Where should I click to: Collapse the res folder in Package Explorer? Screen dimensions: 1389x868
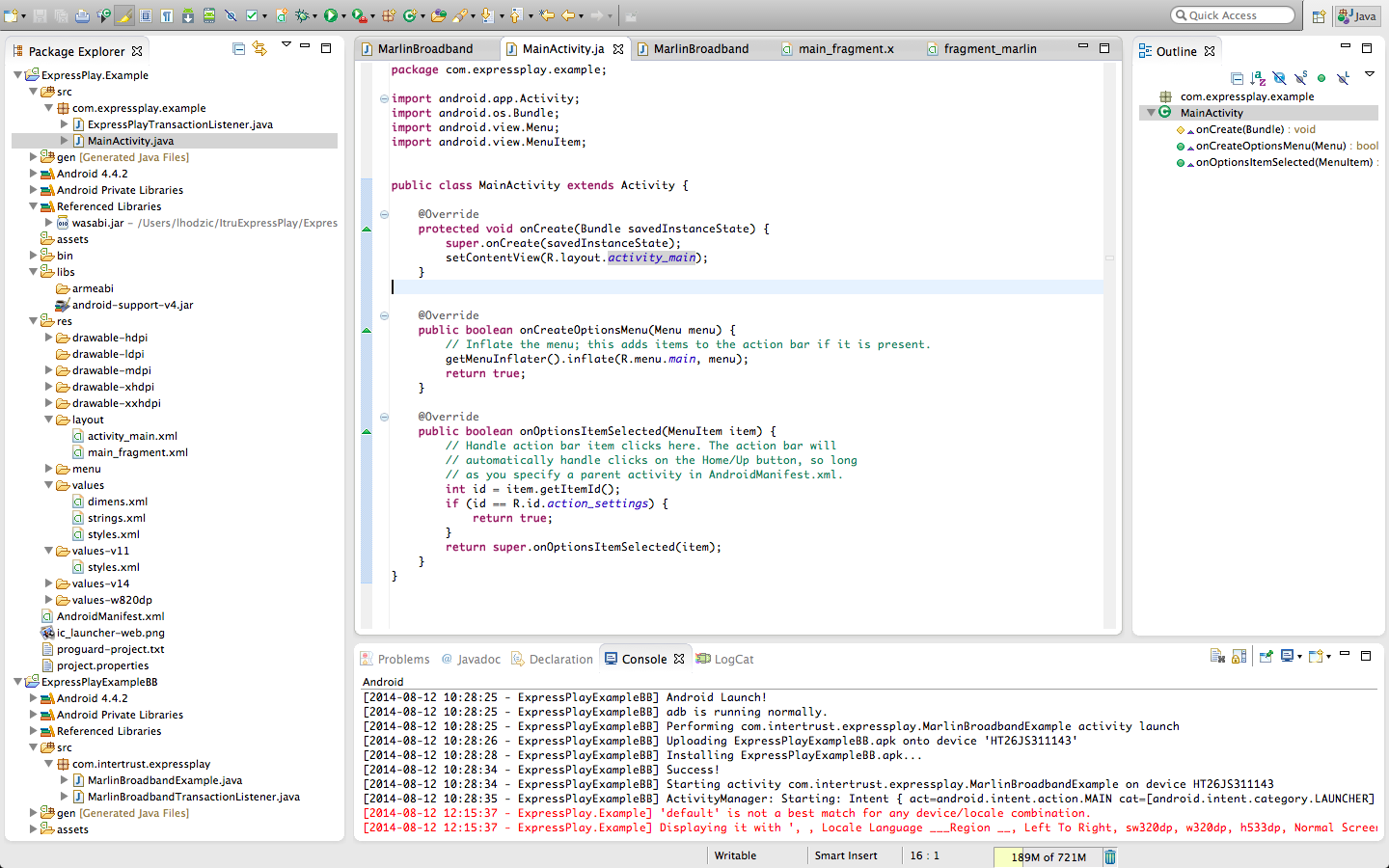point(34,321)
